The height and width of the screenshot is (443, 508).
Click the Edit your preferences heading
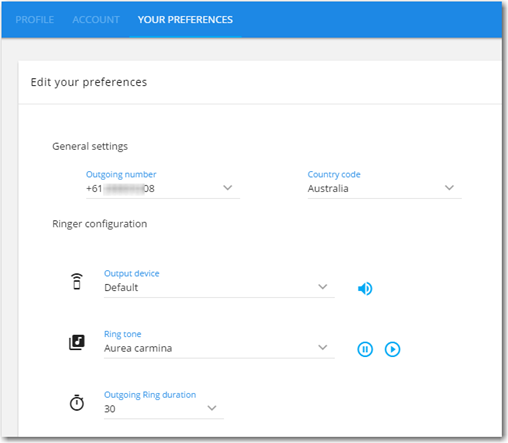[x=89, y=82]
